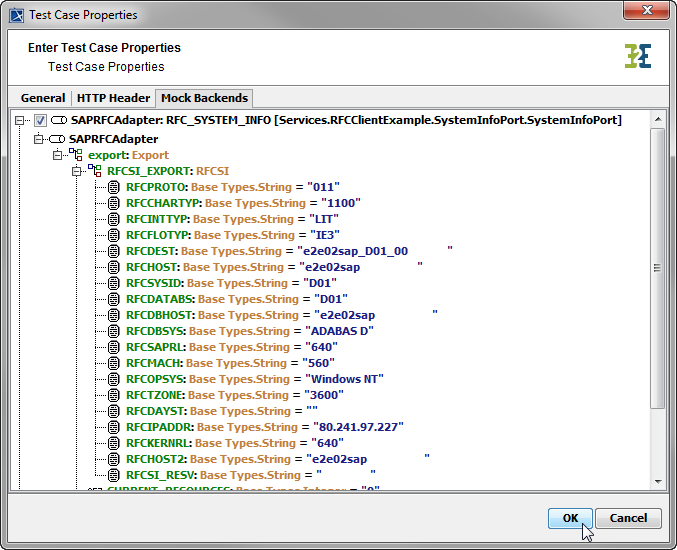
Task: Click the export parameter icon
Action: pos(76,155)
